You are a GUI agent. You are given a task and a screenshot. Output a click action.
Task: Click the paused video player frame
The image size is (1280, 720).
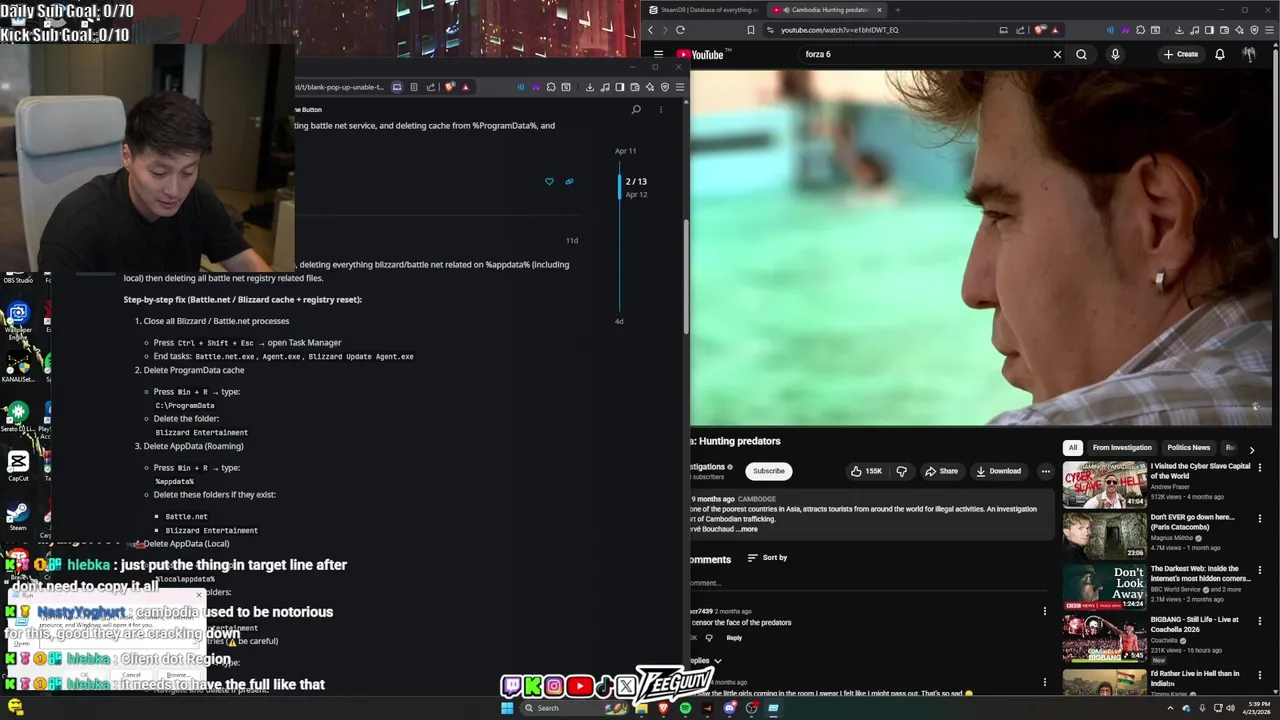pyautogui.click(x=980, y=247)
